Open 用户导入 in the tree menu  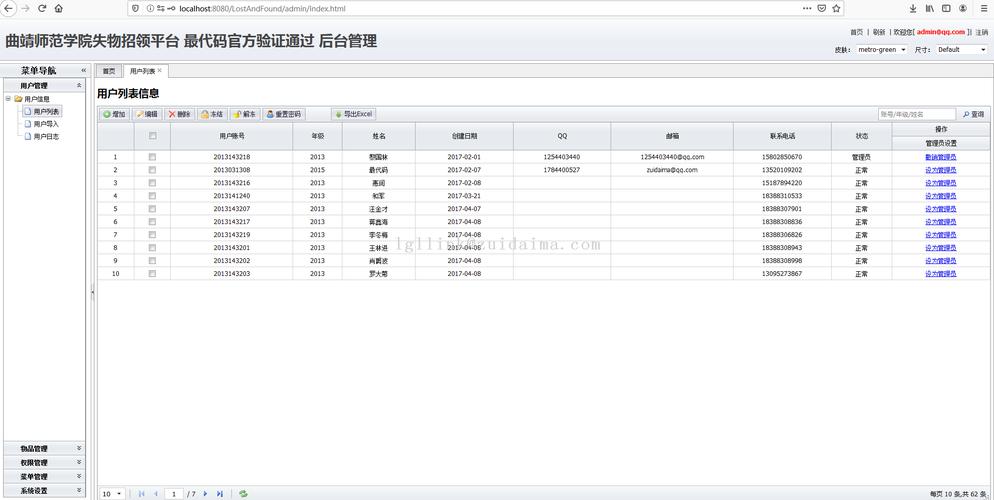point(46,124)
